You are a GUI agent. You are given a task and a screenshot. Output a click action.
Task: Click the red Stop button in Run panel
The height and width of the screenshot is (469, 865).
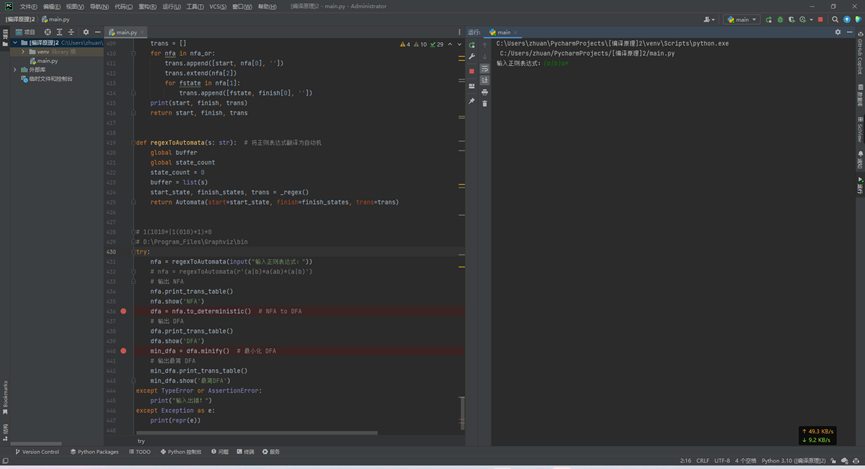(472, 71)
